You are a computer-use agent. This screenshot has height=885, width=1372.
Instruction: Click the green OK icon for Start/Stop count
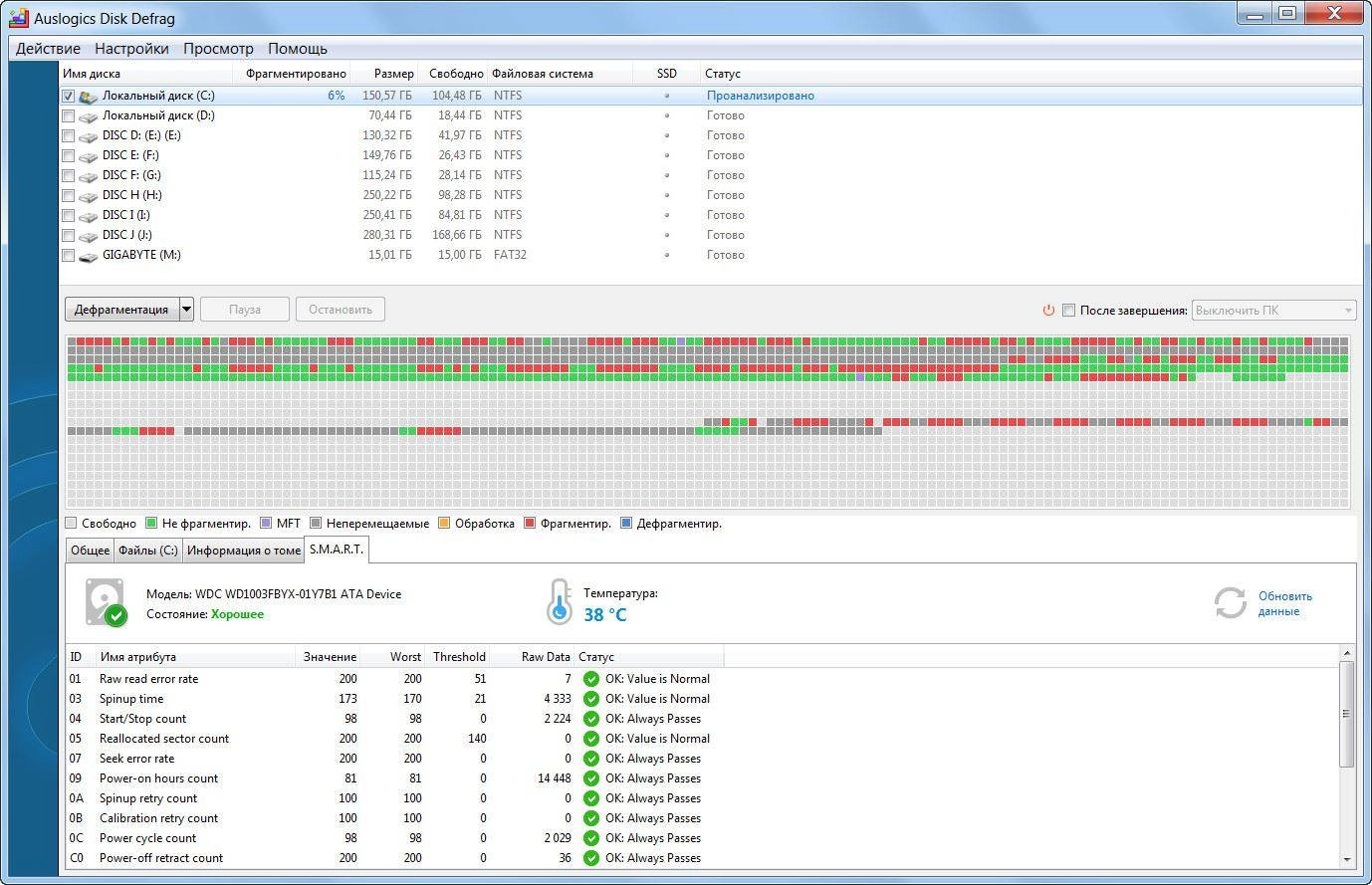[x=591, y=719]
